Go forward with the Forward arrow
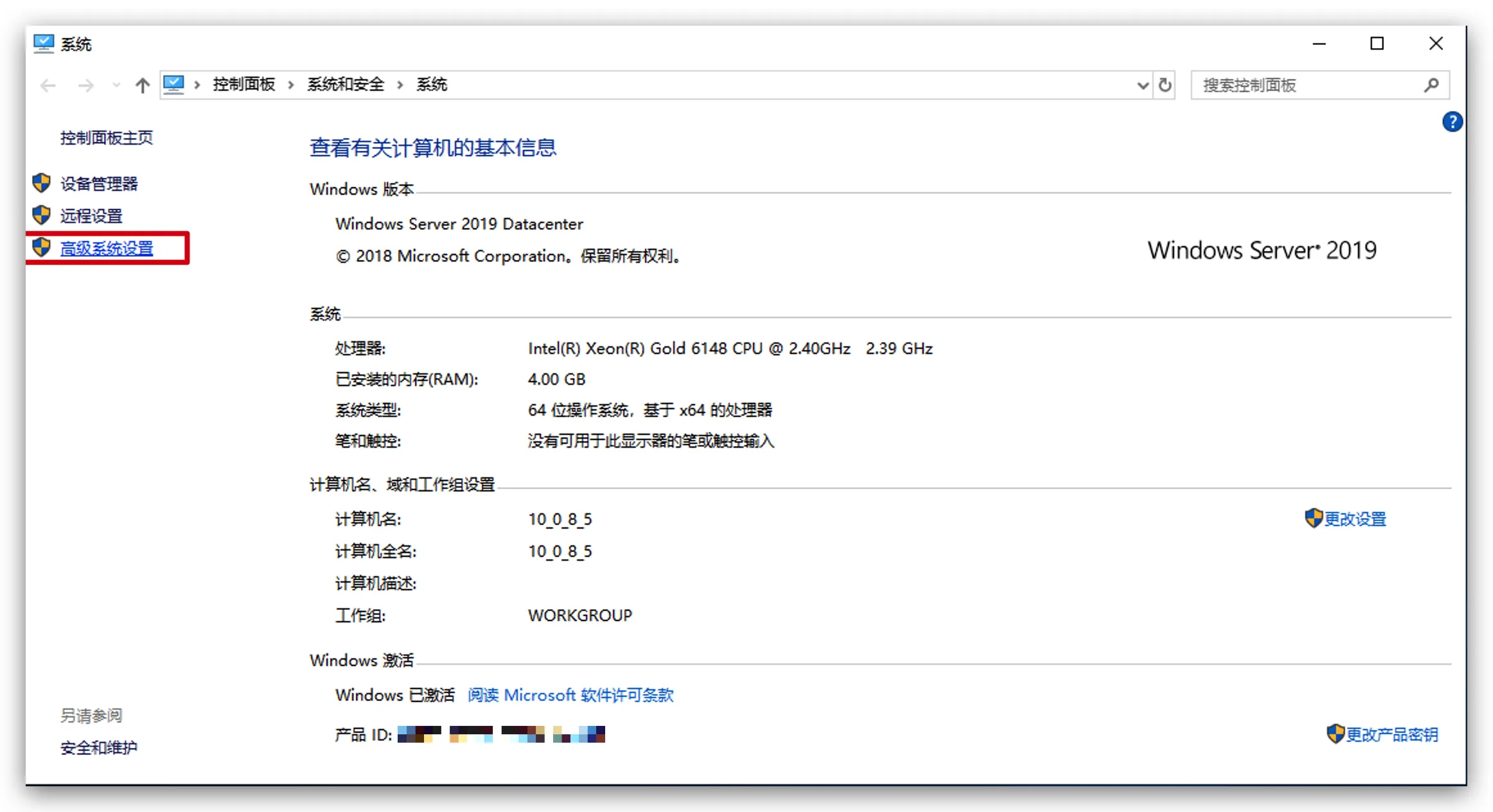 click(x=85, y=85)
